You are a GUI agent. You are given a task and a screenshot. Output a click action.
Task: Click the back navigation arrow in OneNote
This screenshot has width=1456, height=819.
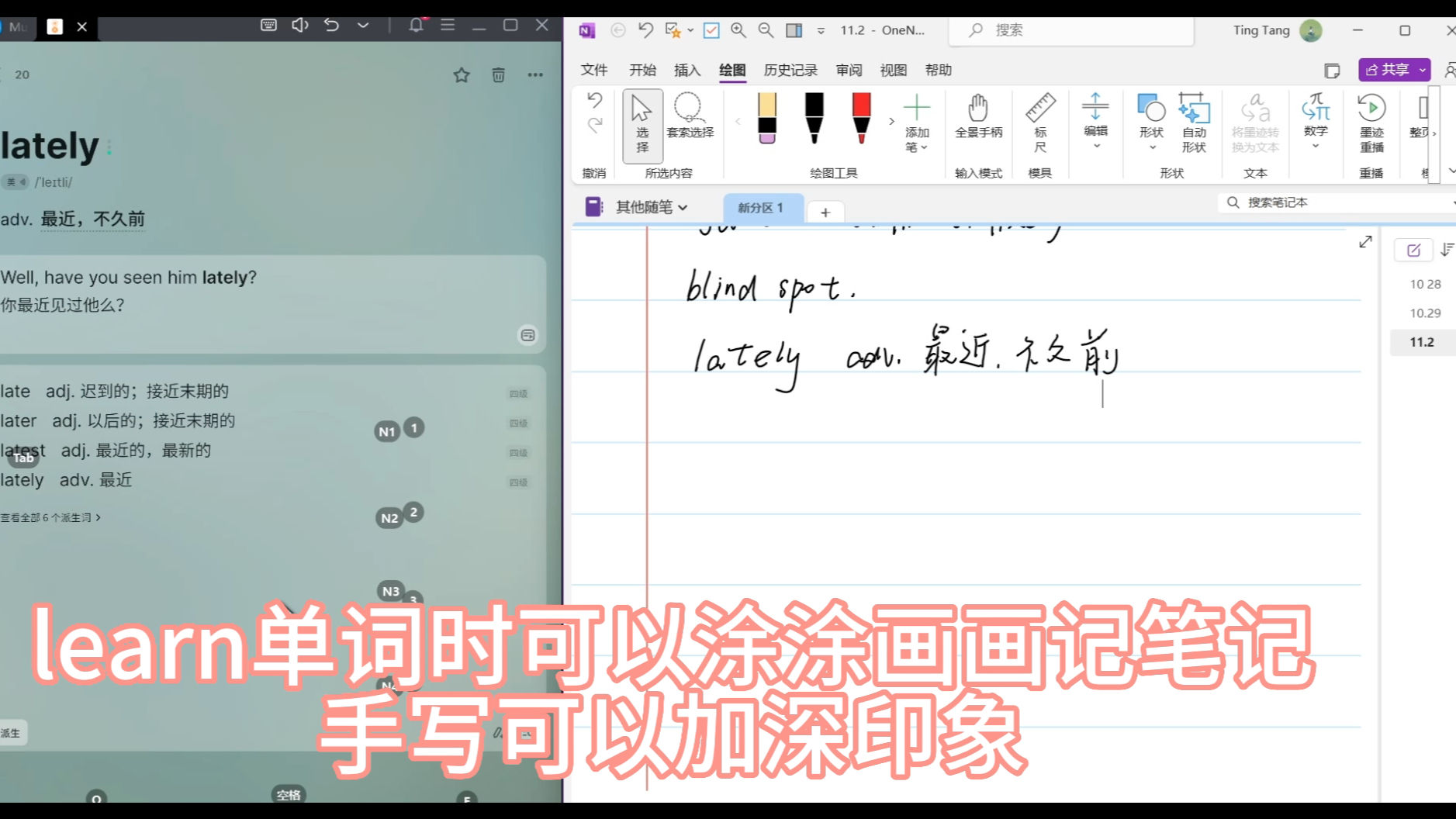coord(618,30)
